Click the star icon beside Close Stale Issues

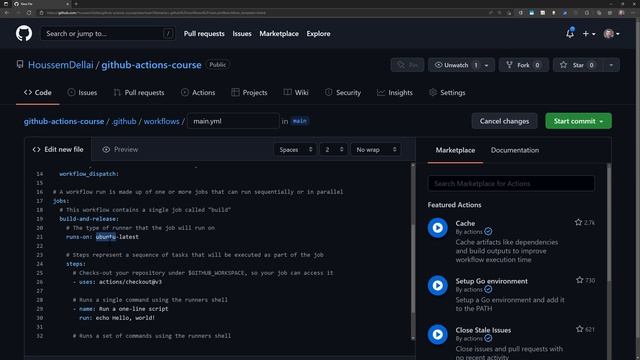pos(580,329)
